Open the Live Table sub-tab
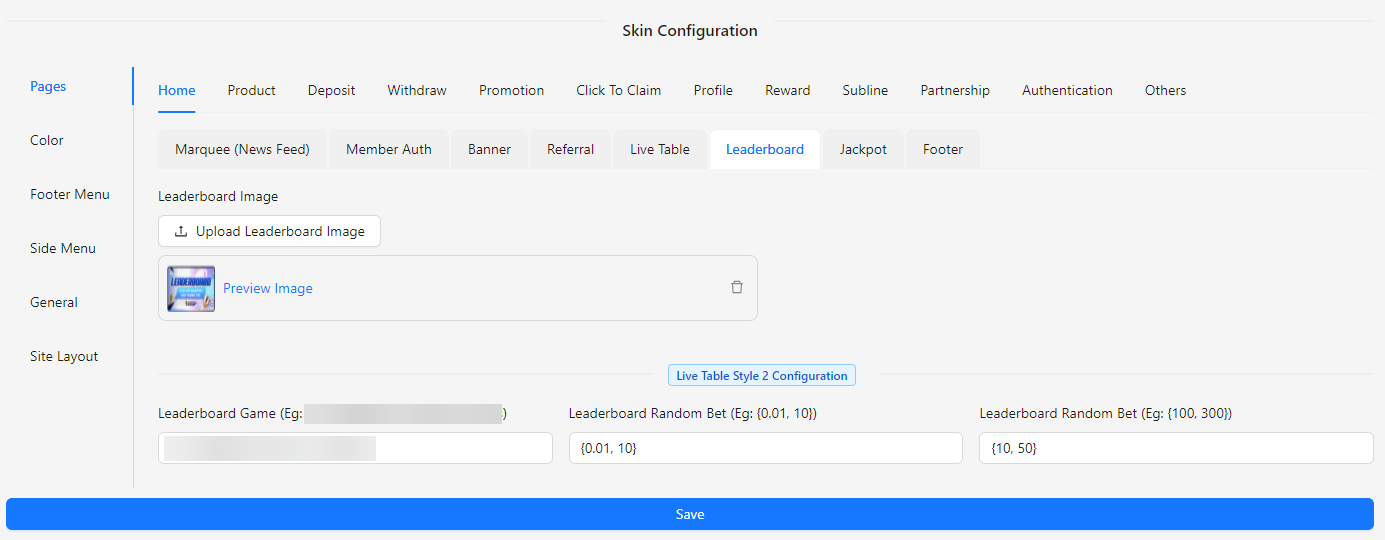 coord(660,149)
